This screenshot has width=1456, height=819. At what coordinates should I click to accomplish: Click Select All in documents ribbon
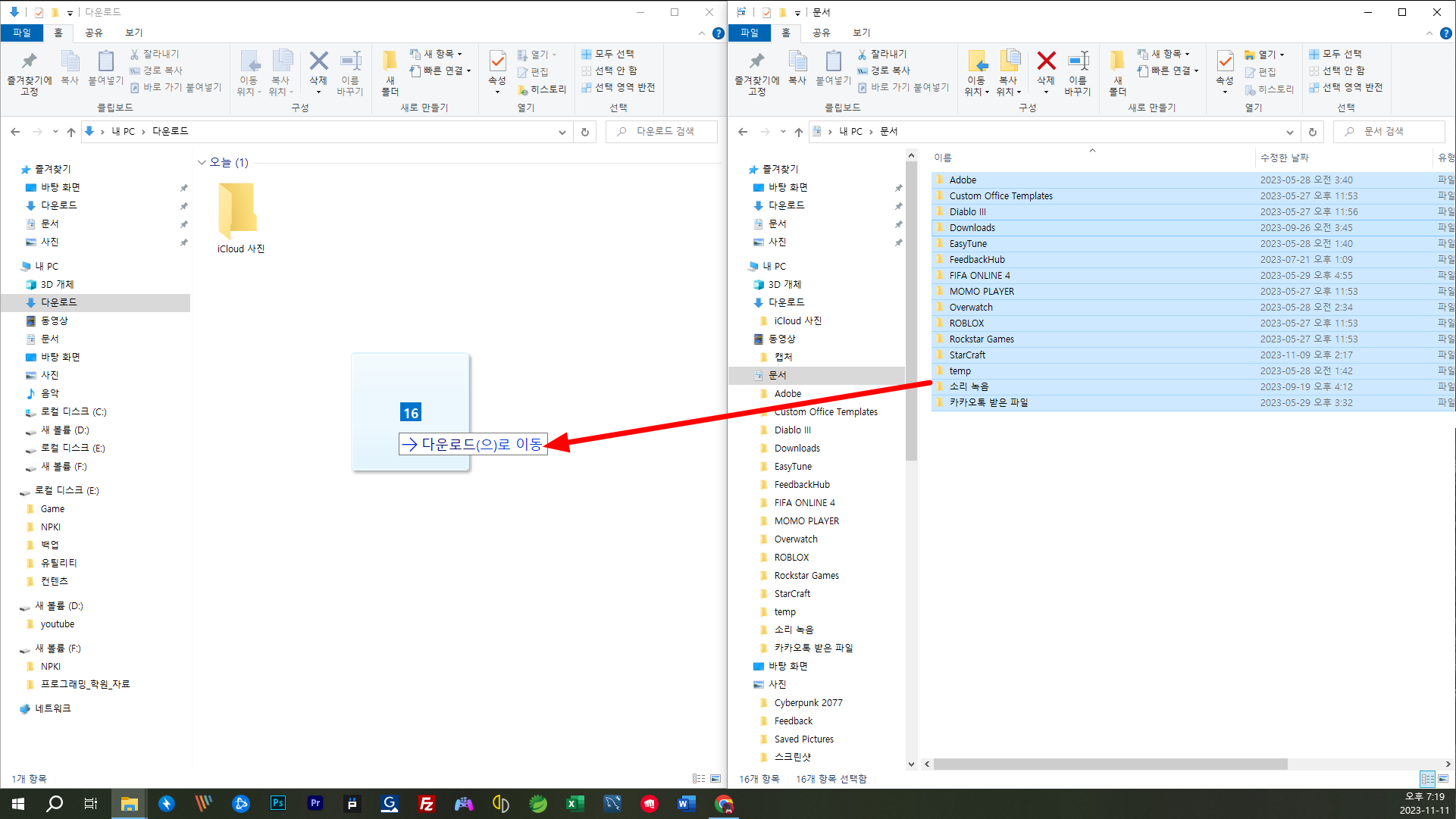(1341, 54)
